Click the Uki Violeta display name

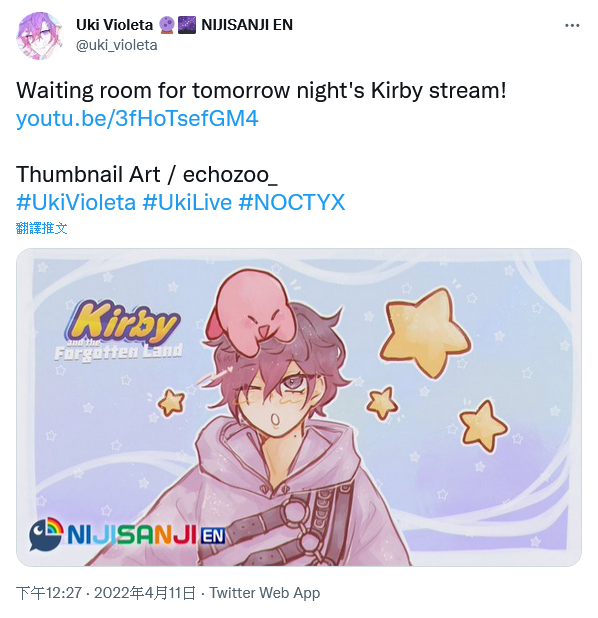(114, 25)
